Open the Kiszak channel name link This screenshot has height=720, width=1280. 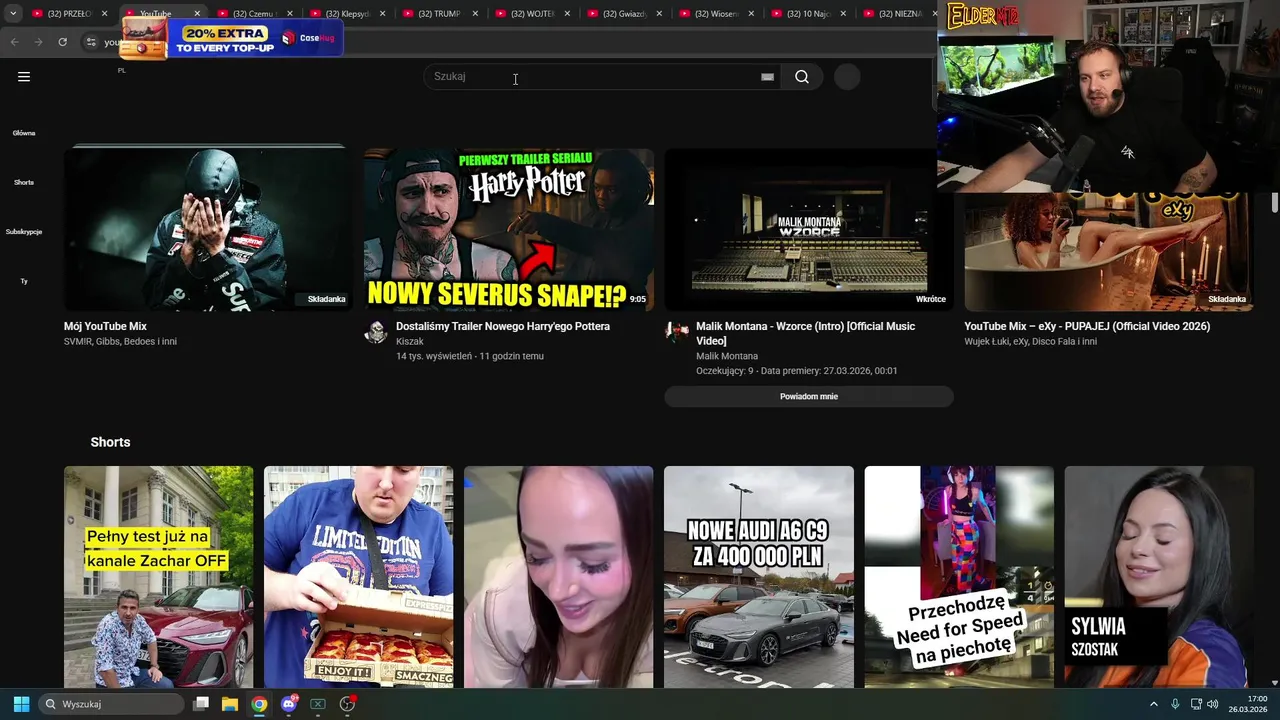[410, 341]
